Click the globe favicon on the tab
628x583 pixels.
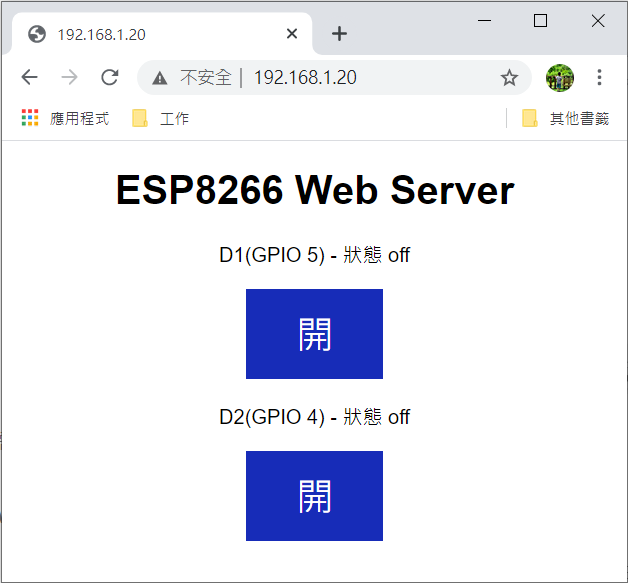(37, 34)
